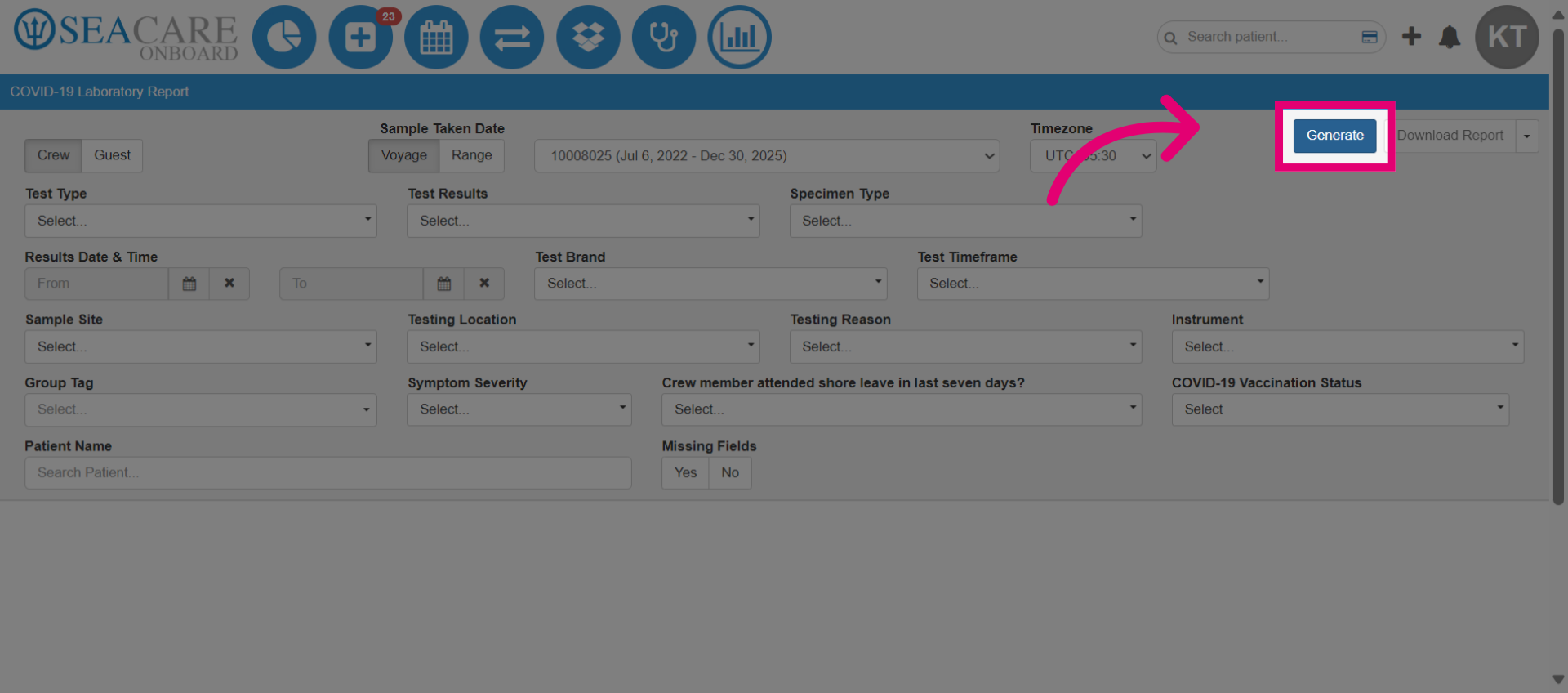Clear the To results date
Screen dimensions: 1568x693
click(x=484, y=284)
